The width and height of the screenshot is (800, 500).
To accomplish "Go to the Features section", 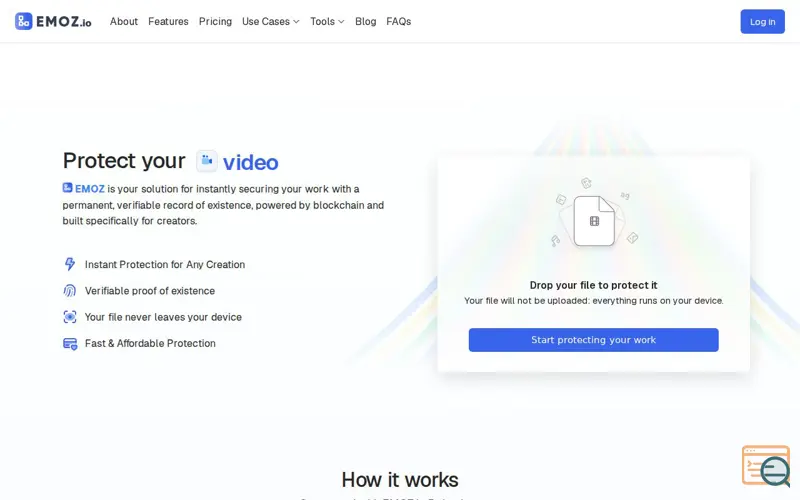I will tap(168, 21).
